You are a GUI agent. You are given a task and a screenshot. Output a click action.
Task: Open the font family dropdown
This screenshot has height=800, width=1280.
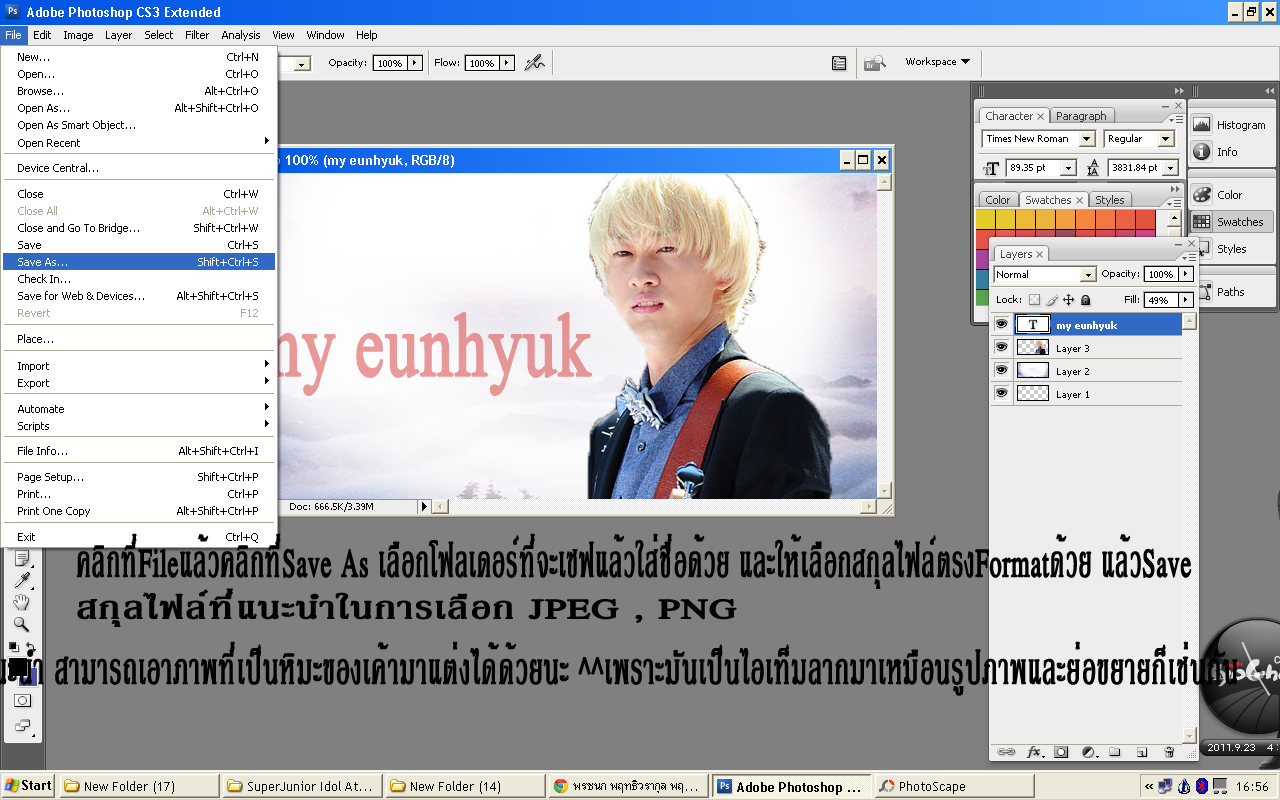[1086, 139]
